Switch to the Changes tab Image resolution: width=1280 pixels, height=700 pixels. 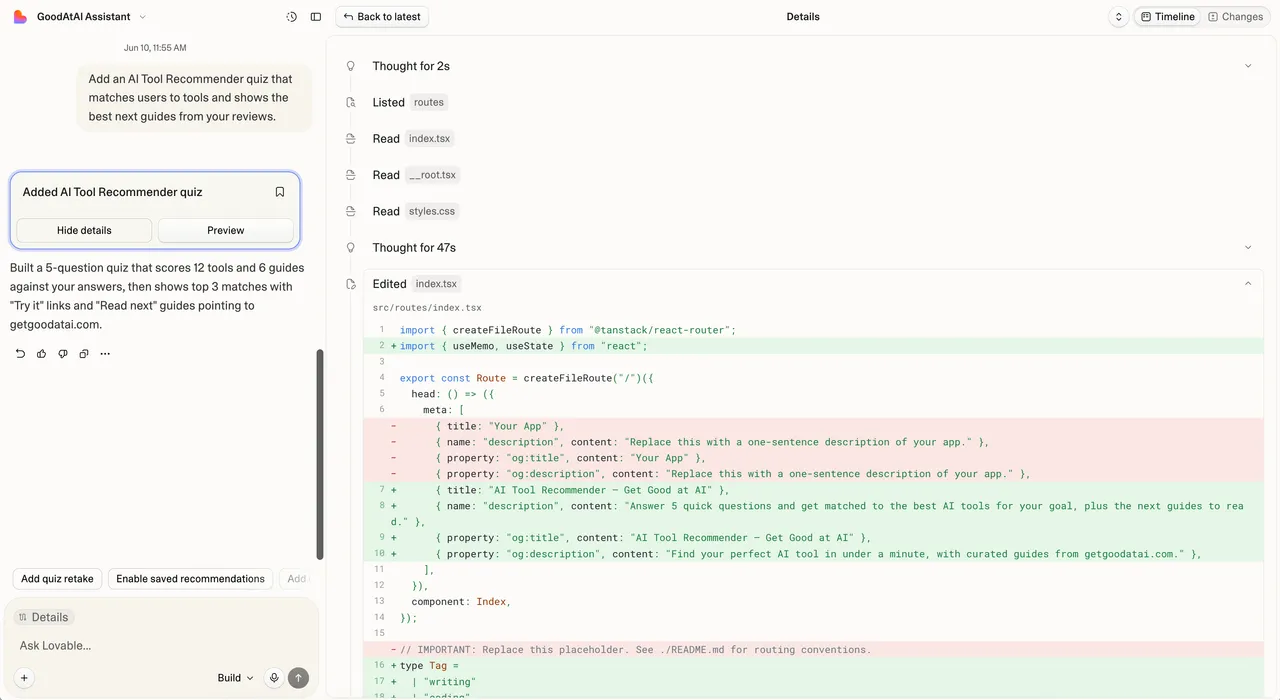(1235, 17)
